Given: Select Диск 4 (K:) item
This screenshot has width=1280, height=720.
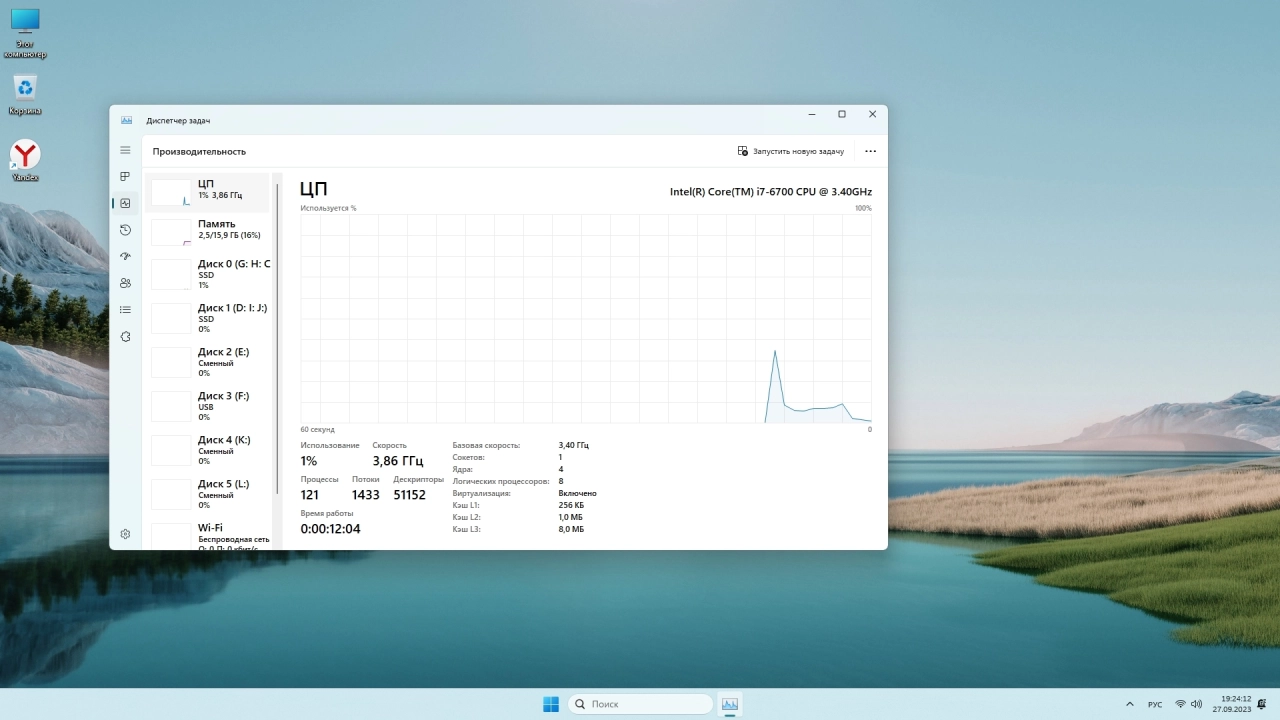Looking at the screenshot, I should 208,450.
